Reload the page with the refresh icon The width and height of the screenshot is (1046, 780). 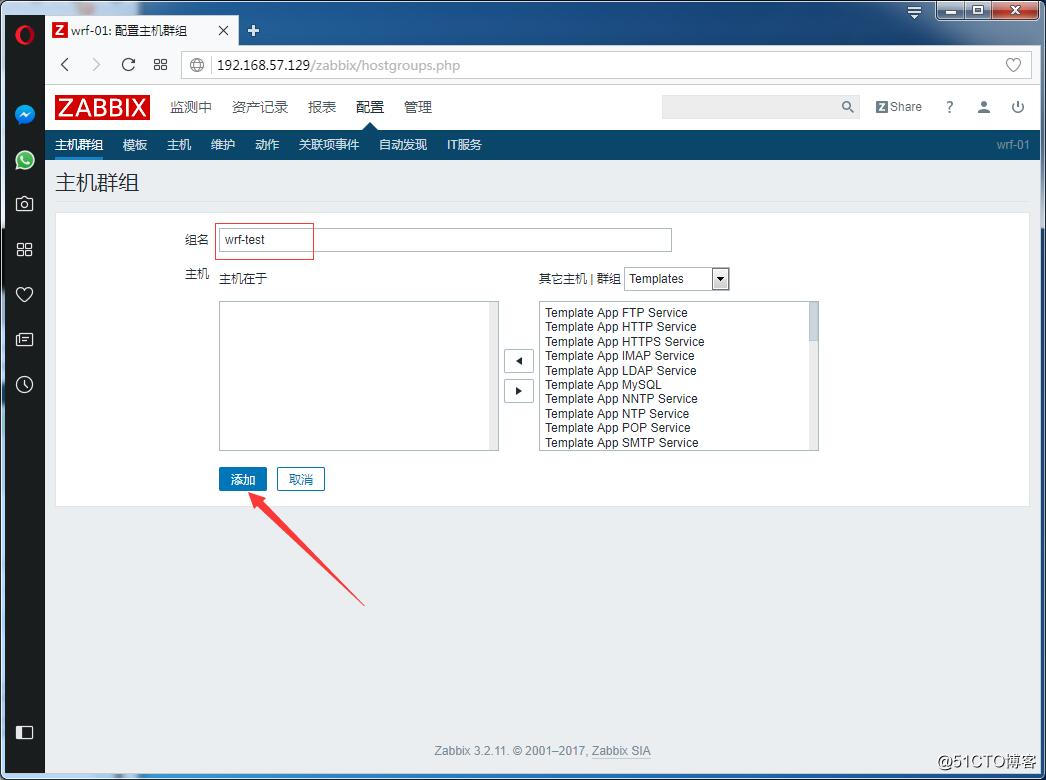pos(128,65)
